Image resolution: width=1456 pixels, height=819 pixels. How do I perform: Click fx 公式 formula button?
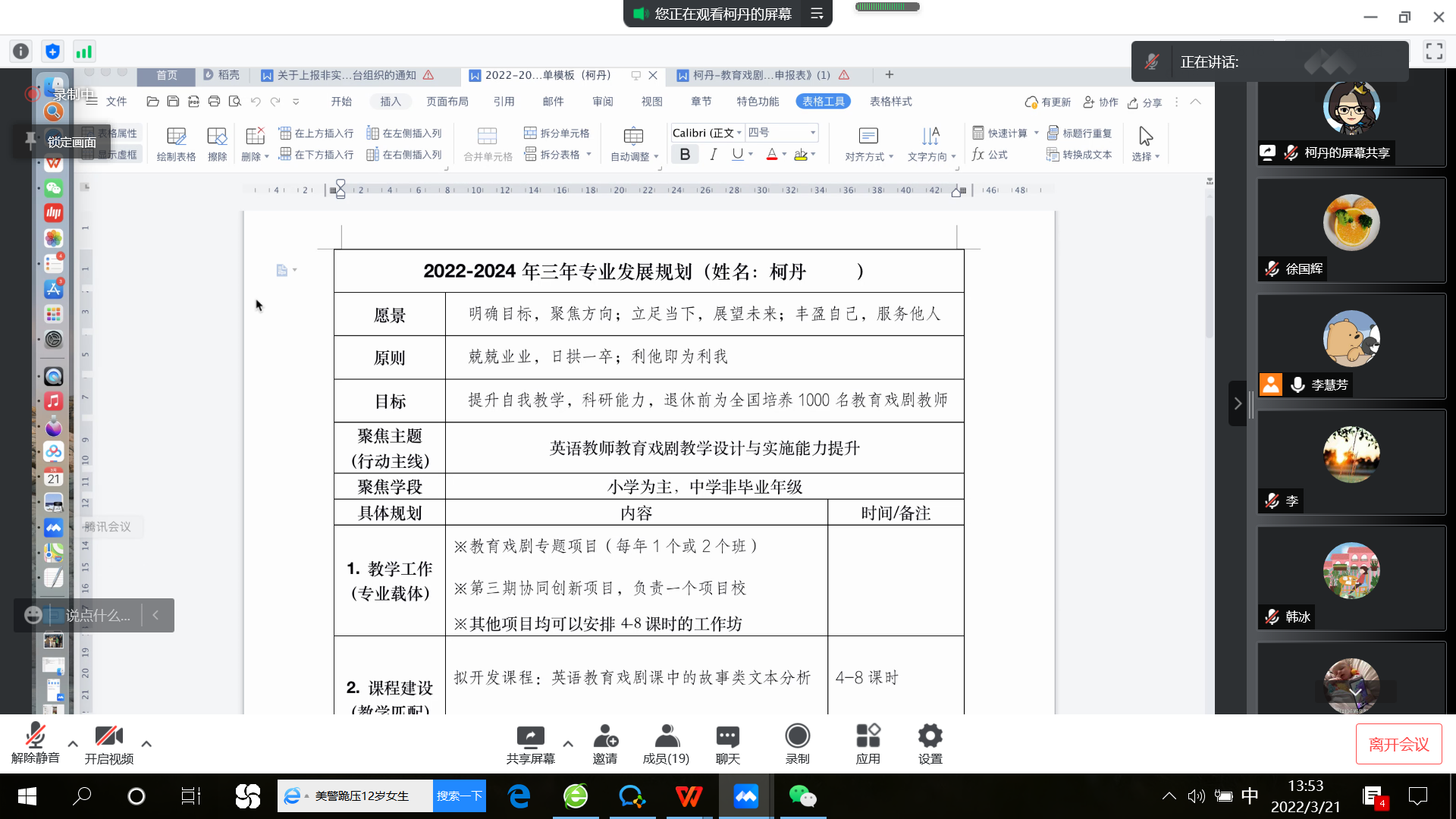pos(990,155)
